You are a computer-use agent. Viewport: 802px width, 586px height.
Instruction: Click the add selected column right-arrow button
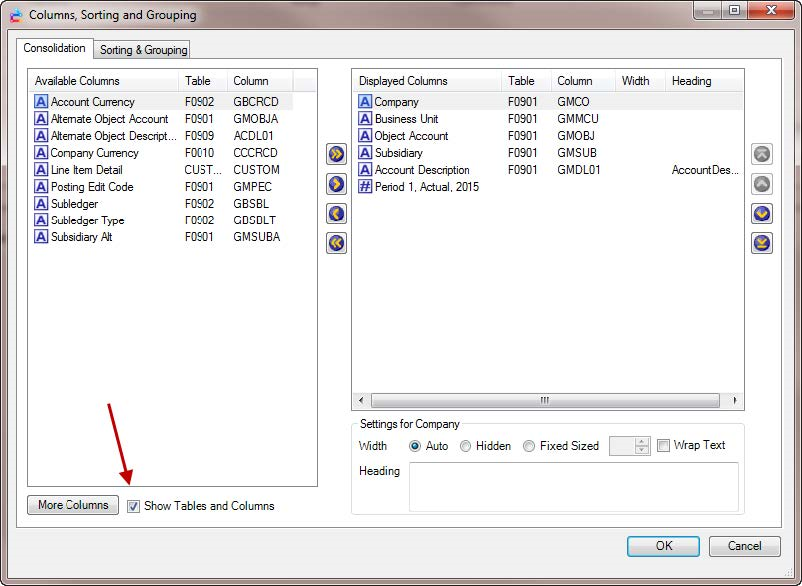point(336,184)
